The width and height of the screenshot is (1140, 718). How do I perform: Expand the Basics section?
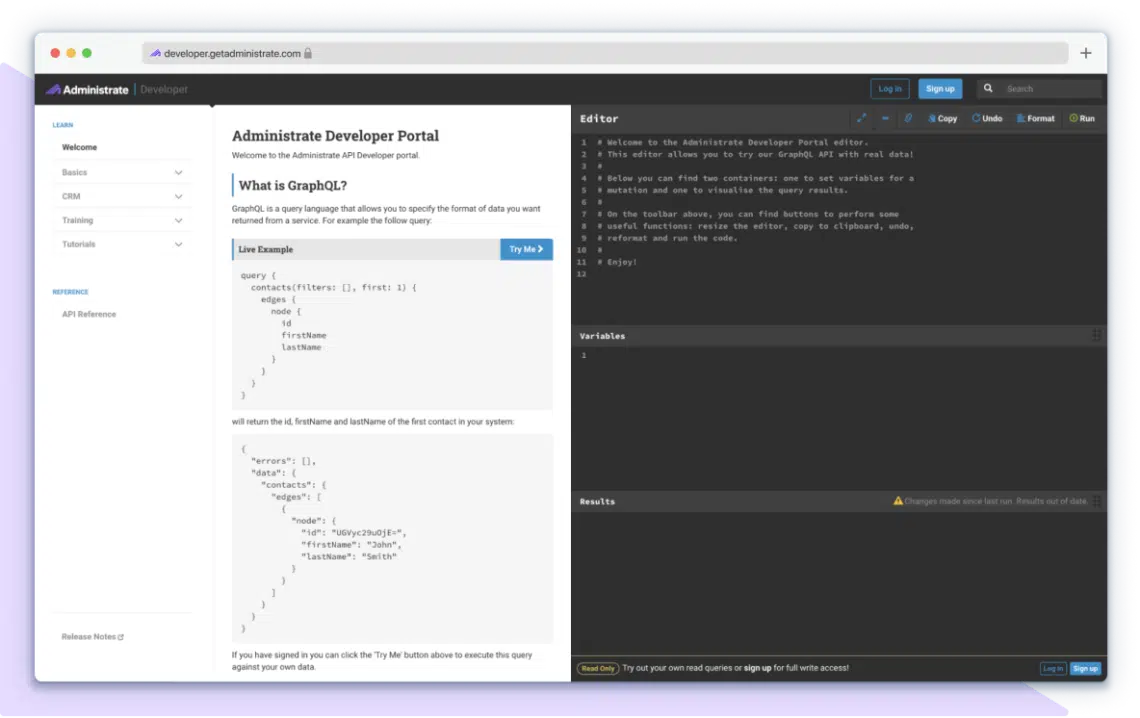click(121, 172)
